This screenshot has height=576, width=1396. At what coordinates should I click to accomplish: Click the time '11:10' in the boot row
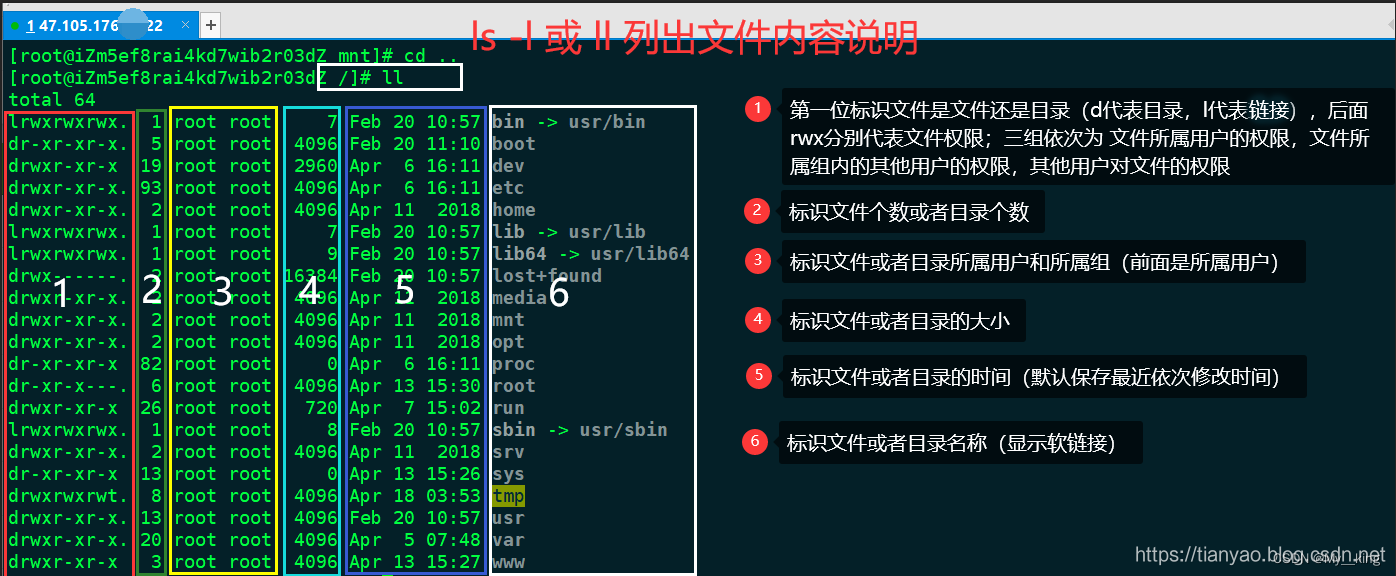click(453, 144)
